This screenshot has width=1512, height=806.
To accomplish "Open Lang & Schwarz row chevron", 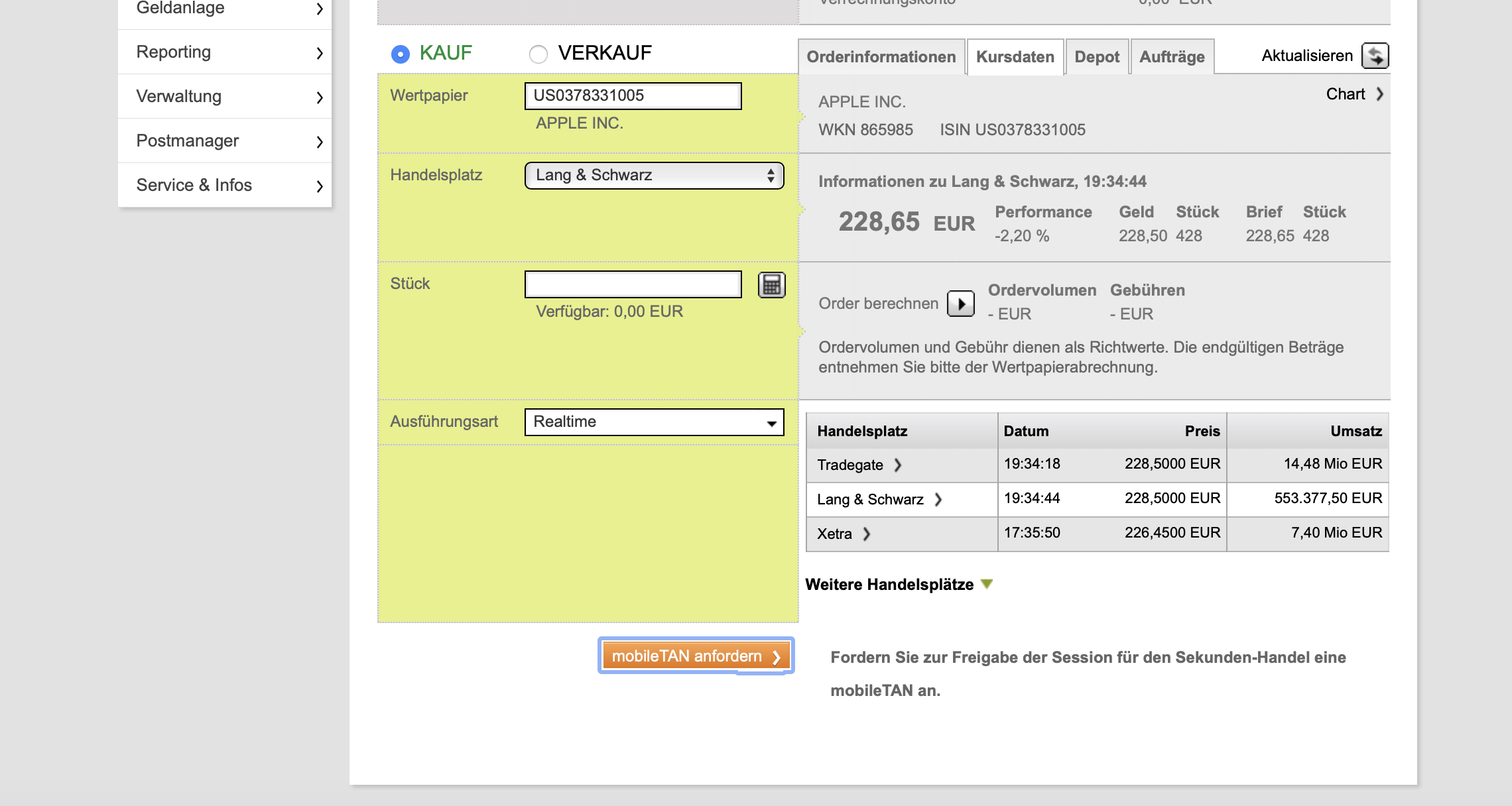I will pyautogui.click(x=938, y=500).
